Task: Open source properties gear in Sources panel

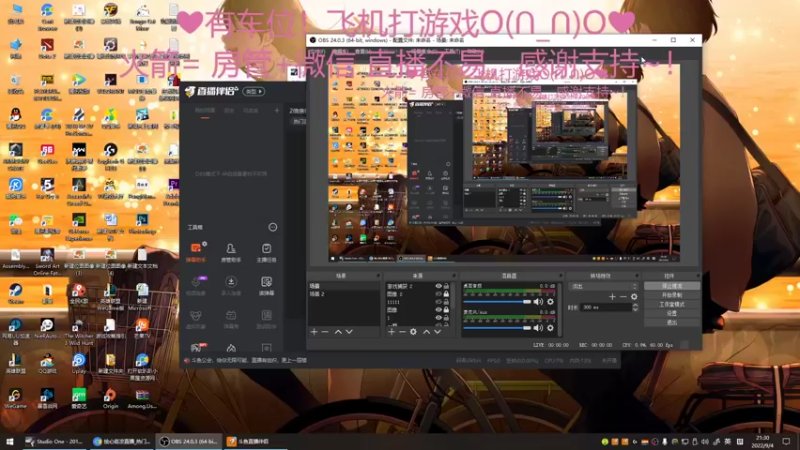Action: [413, 332]
